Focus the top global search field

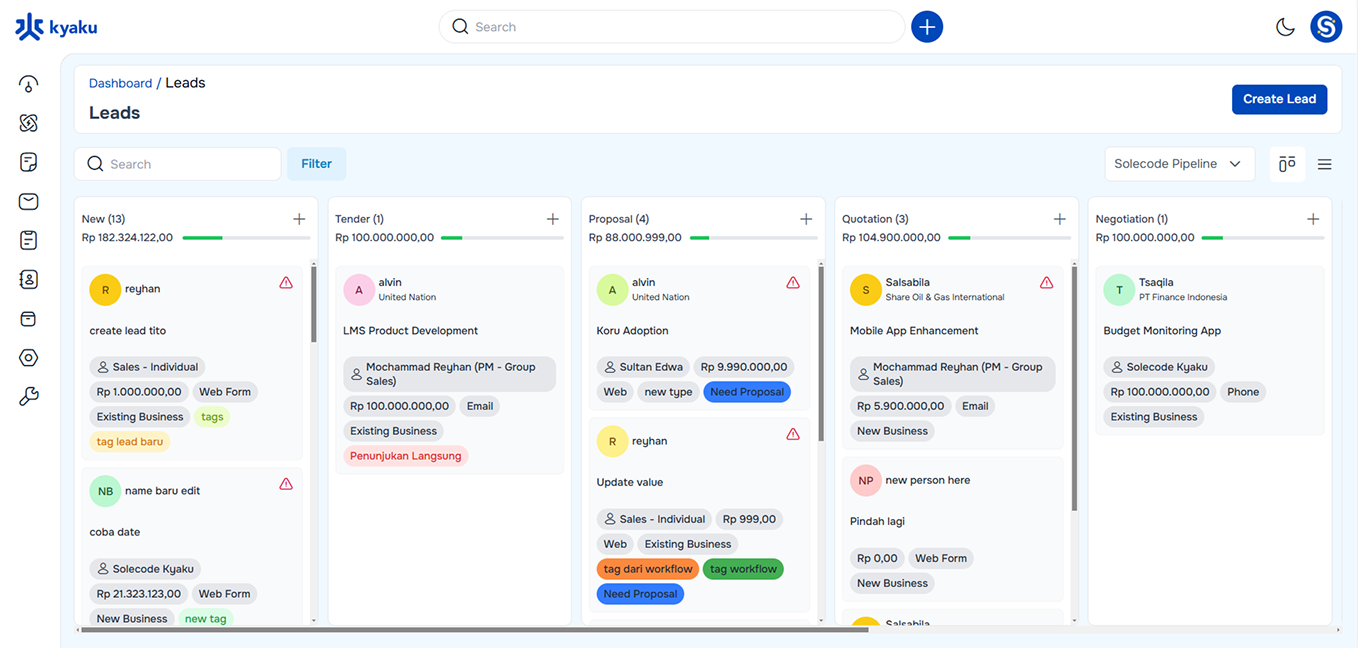point(672,27)
